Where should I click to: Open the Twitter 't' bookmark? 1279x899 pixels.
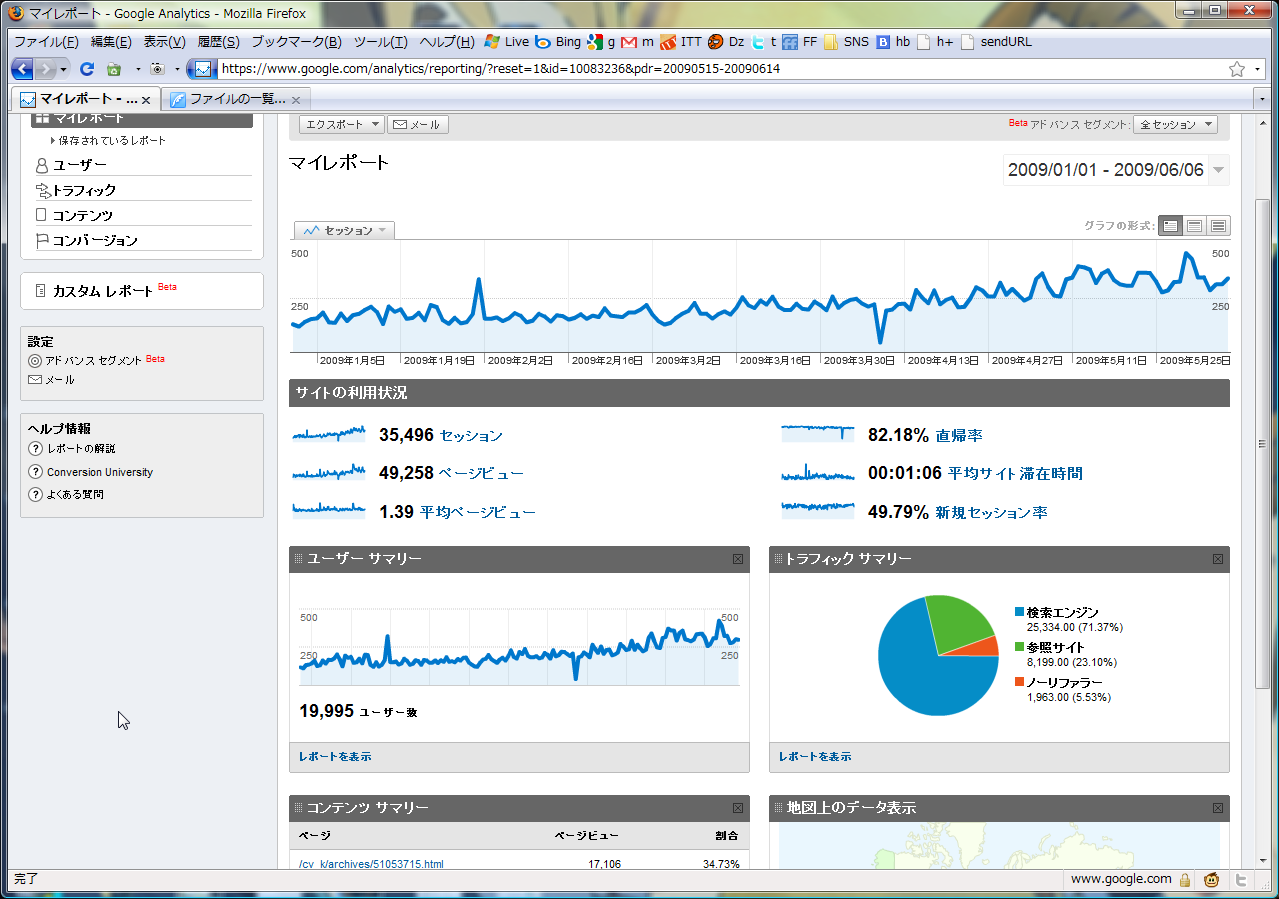point(765,42)
